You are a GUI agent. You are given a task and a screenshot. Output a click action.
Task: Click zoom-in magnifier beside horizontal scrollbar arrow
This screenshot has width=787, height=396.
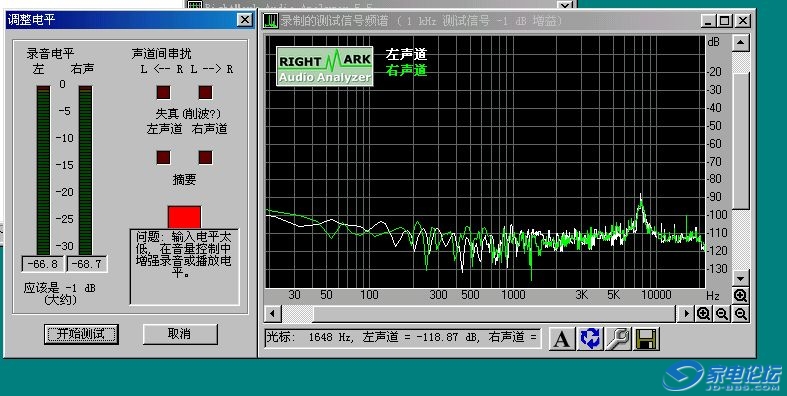click(x=703, y=314)
